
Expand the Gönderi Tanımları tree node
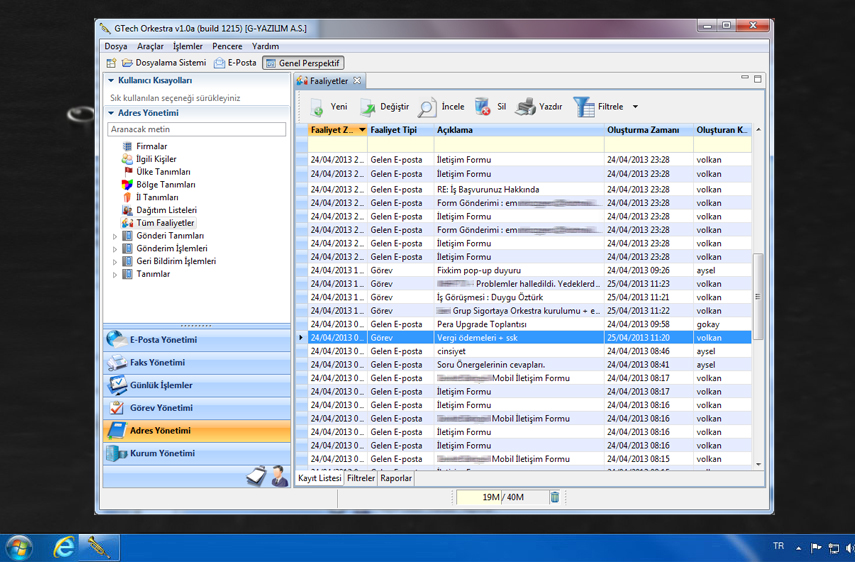[x=115, y=236]
